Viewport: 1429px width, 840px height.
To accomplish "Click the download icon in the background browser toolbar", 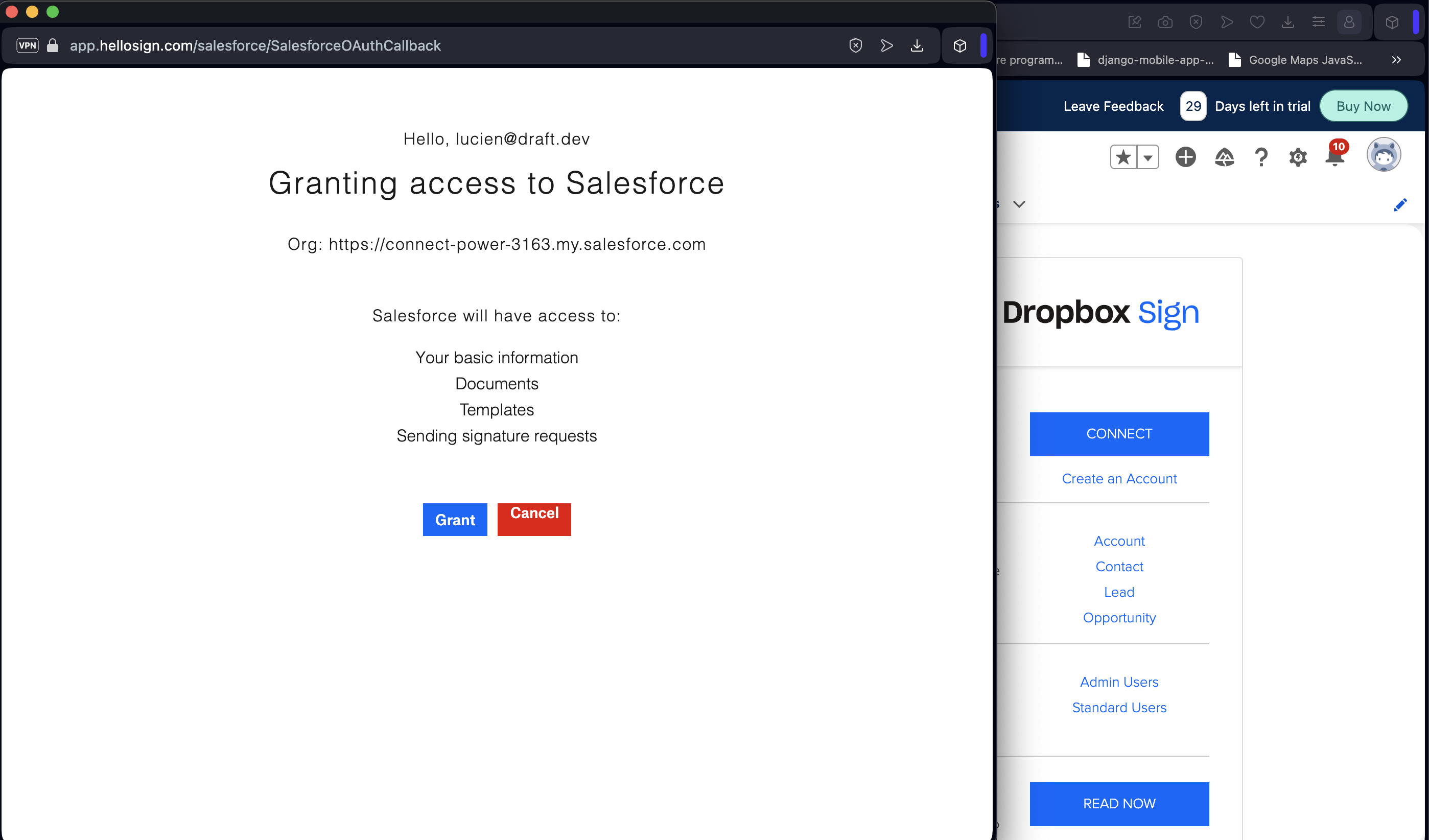I will click(x=1288, y=22).
